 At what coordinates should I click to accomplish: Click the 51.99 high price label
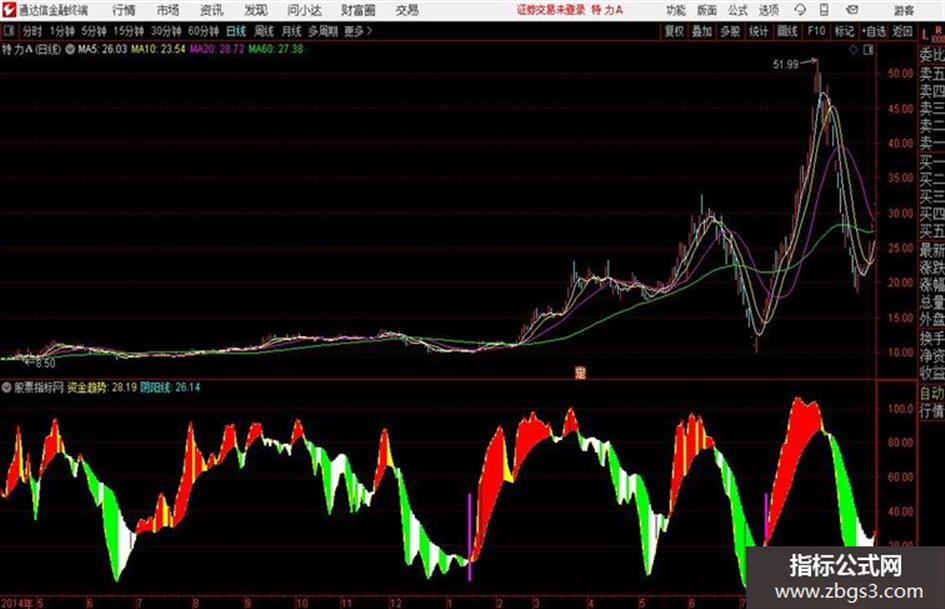pyautogui.click(x=785, y=64)
